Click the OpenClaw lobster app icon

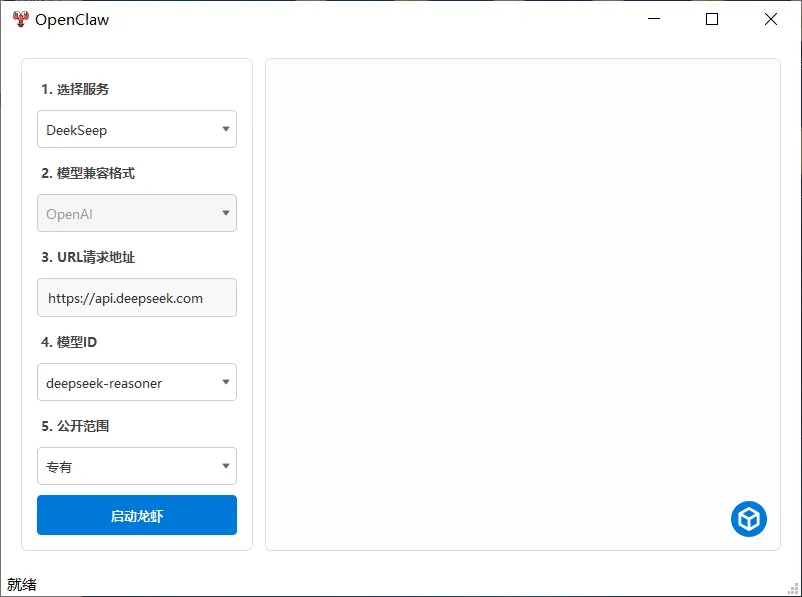click(x=20, y=19)
